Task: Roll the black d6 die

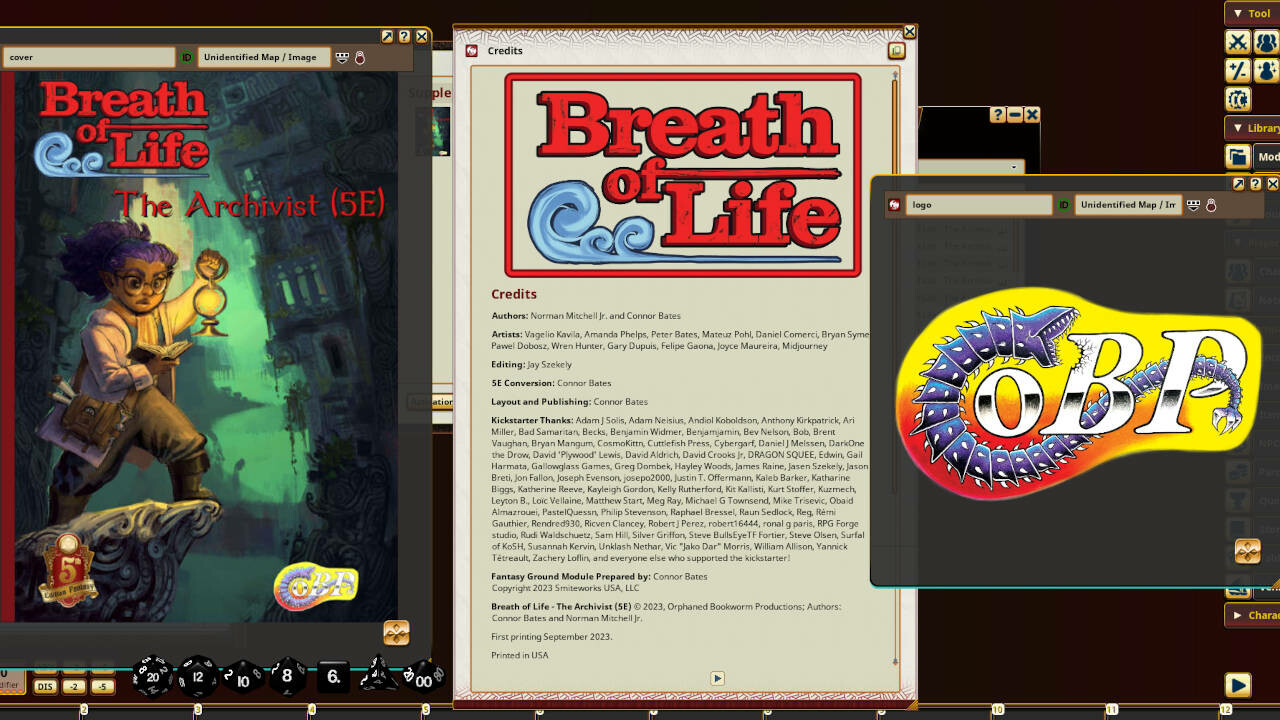Action: [x=331, y=677]
